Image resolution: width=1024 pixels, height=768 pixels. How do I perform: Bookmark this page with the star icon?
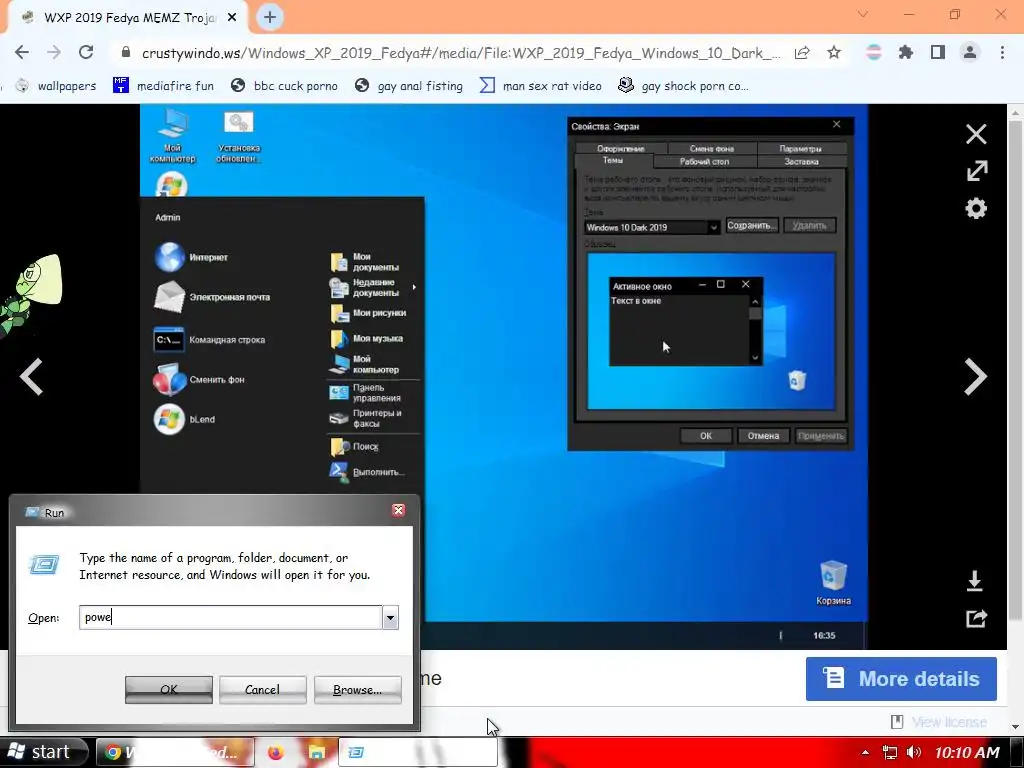[x=834, y=52]
